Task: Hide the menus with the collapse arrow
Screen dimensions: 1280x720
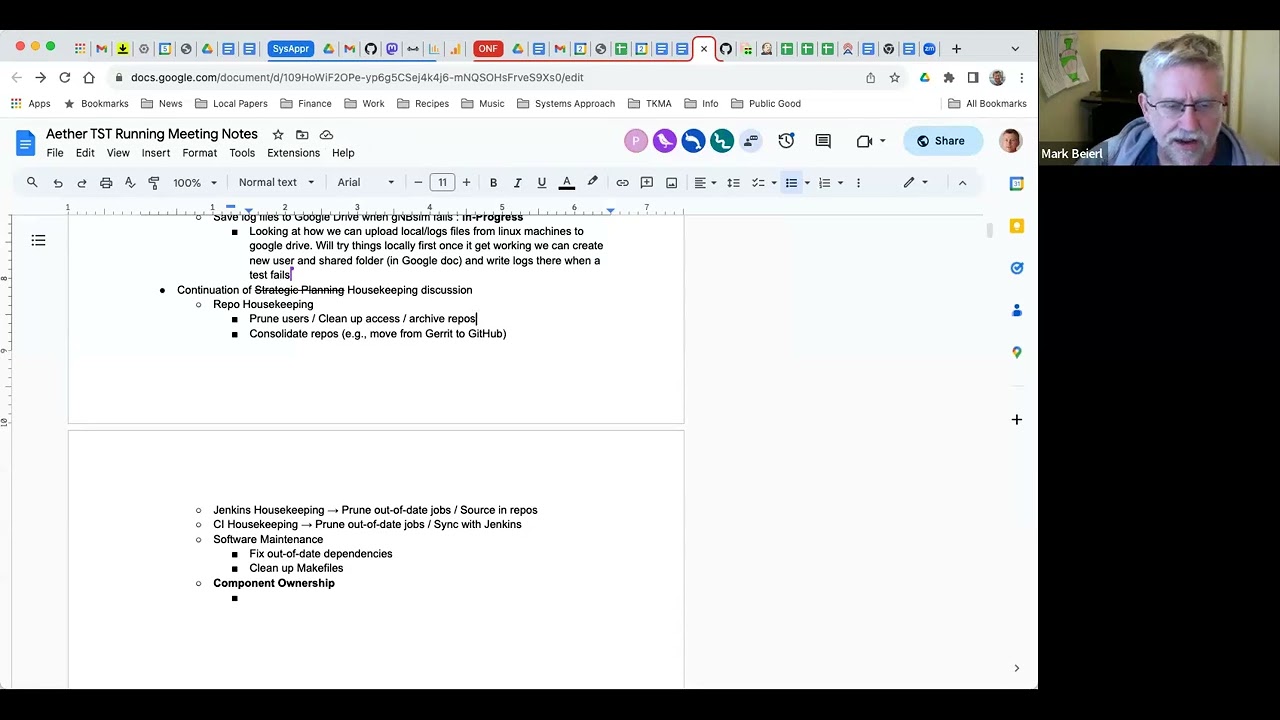Action: tap(962, 182)
